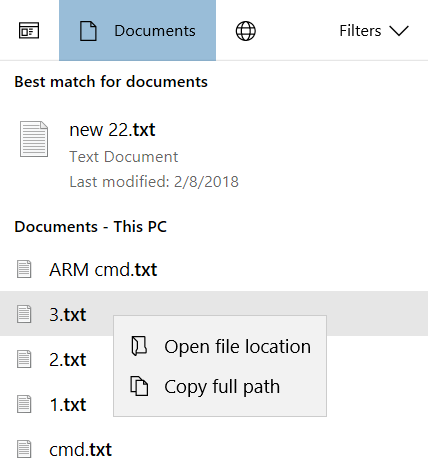The width and height of the screenshot is (428, 474).
Task: Open the new 22.txt best match
Action: point(214,156)
